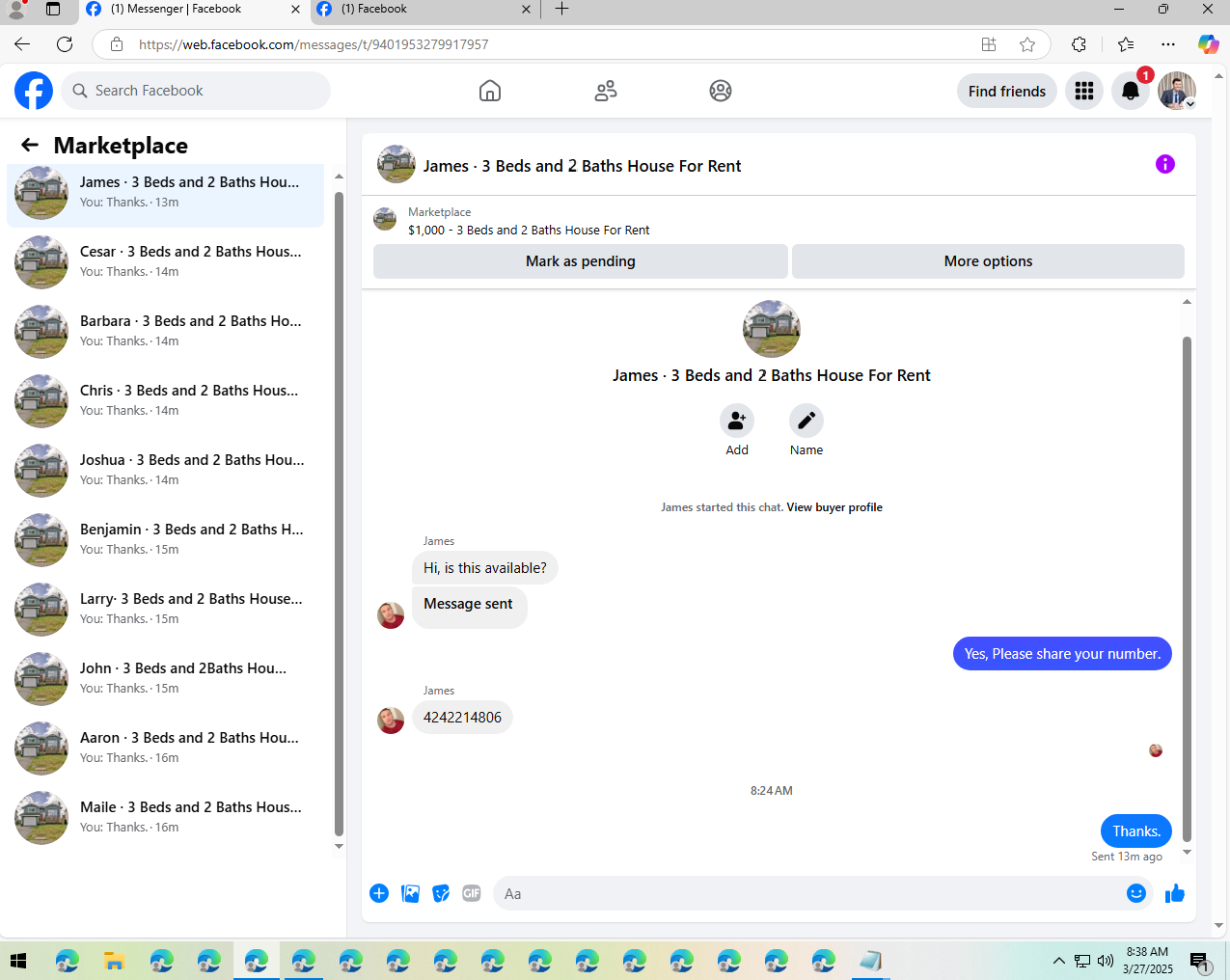Open the Home icon in top navigation
Image resolution: width=1230 pixels, height=980 pixels.
(490, 91)
